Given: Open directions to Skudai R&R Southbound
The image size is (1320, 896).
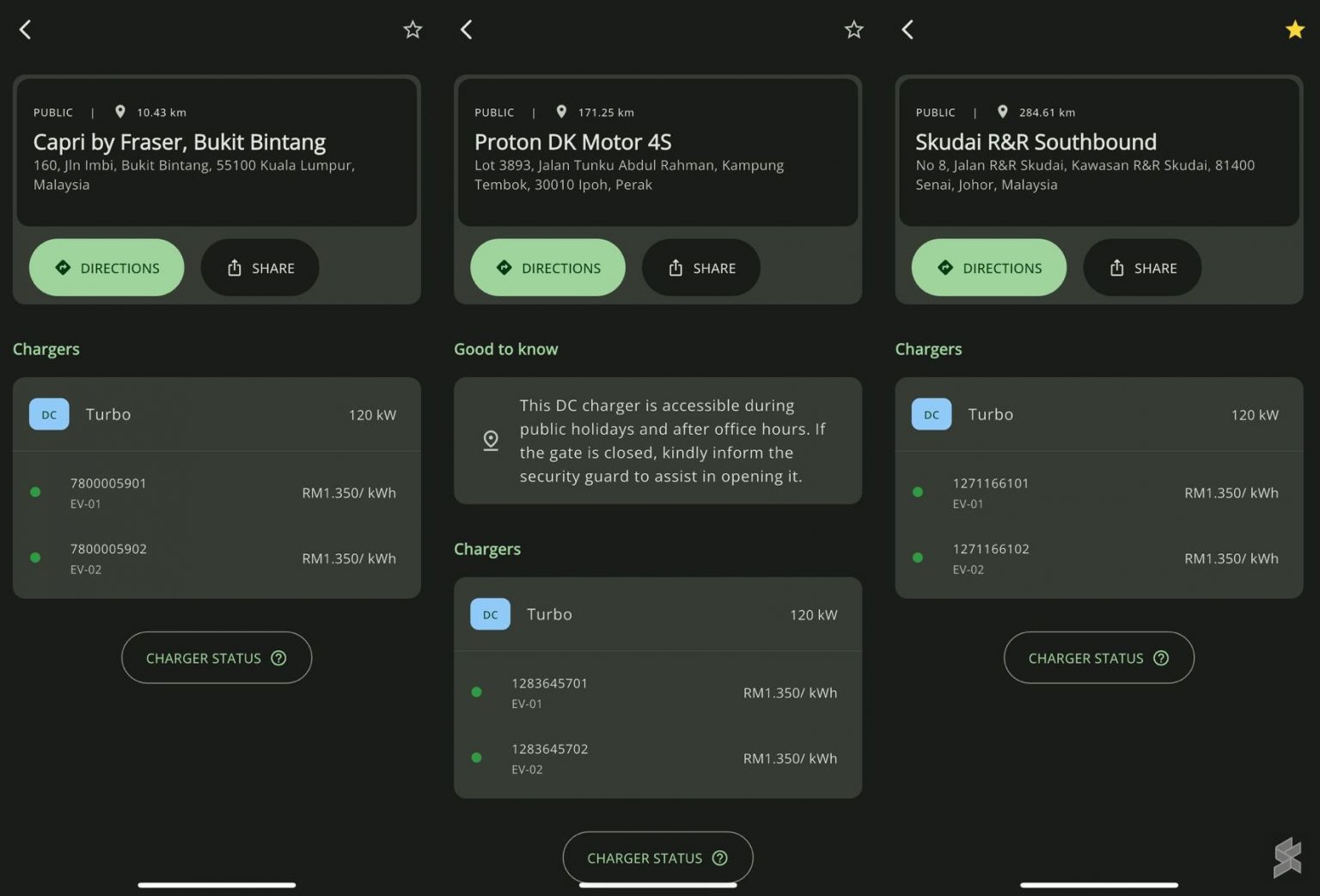Looking at the screenshot, I should (988, 268).
